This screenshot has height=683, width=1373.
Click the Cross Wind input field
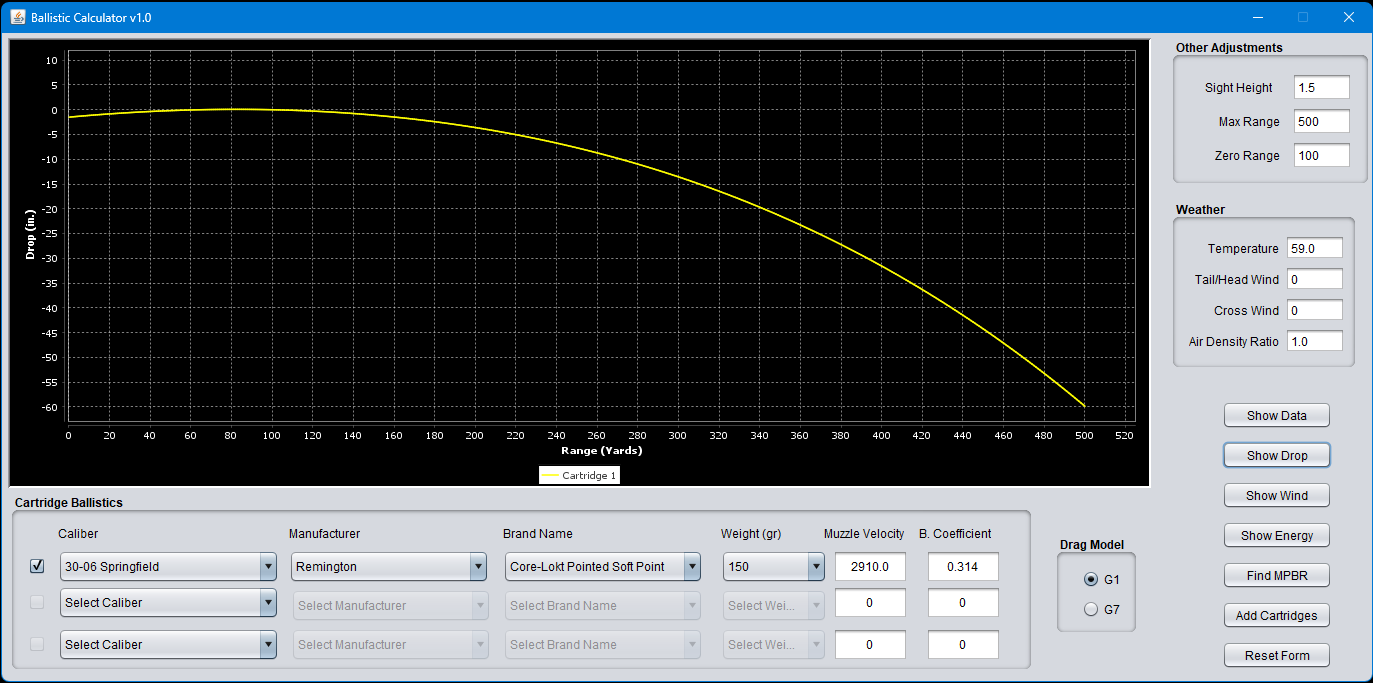tap(1315, 310)
